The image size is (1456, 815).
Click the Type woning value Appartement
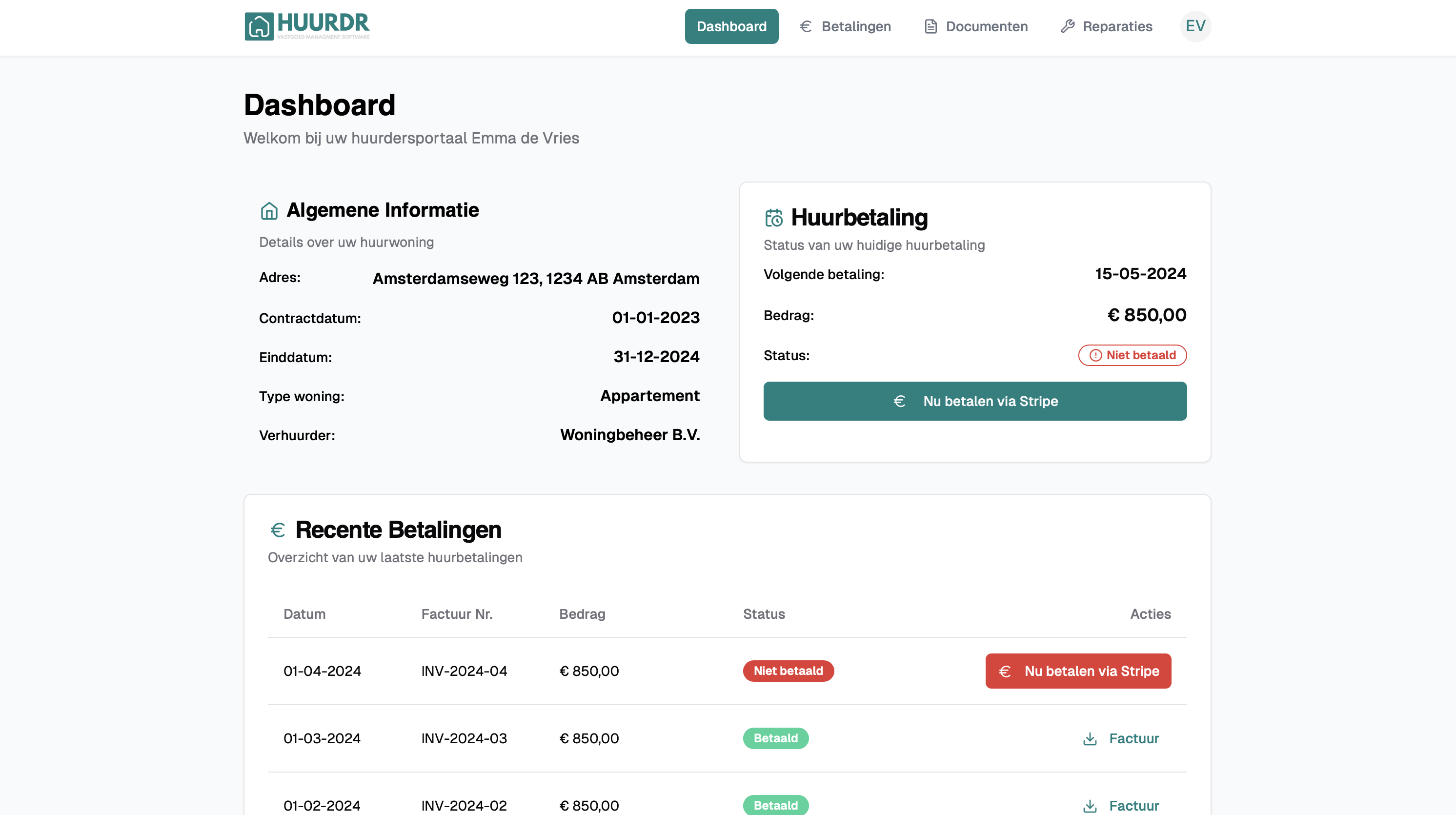tap(650, 396)
